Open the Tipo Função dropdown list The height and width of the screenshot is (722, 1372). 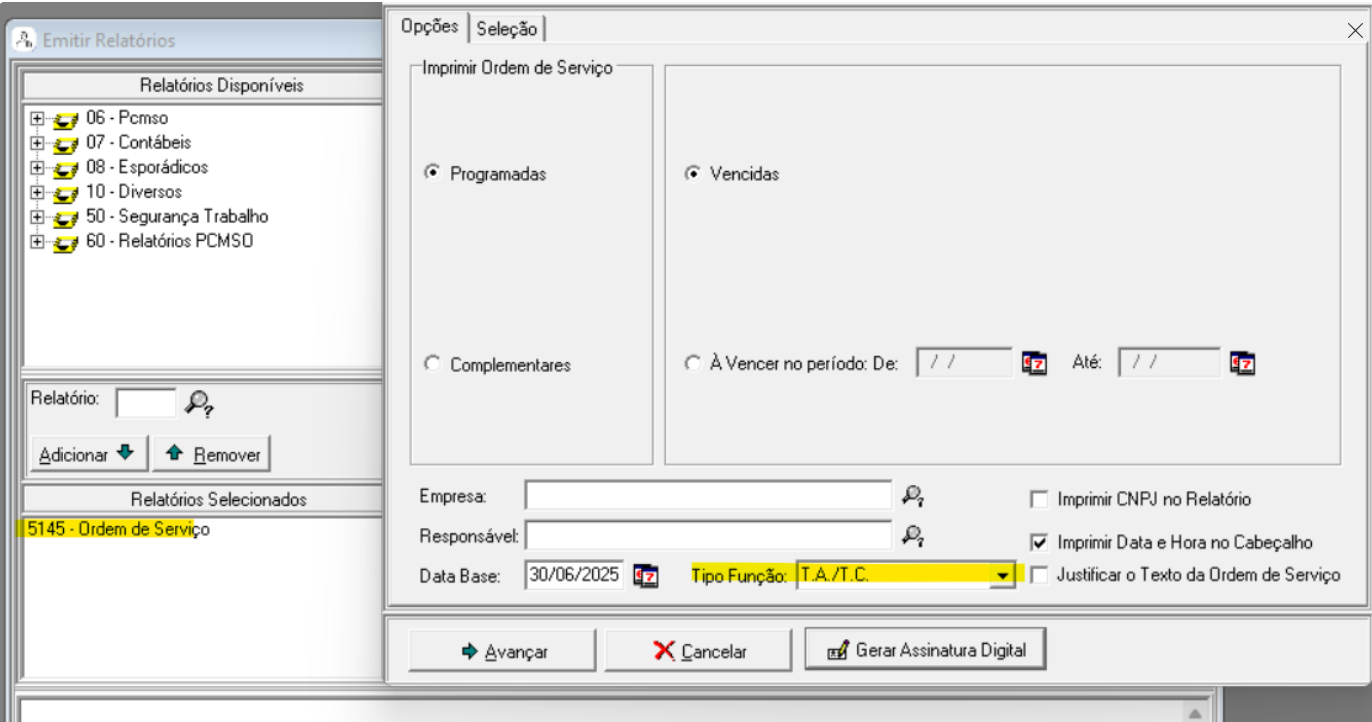click(x=1000, y=576)
